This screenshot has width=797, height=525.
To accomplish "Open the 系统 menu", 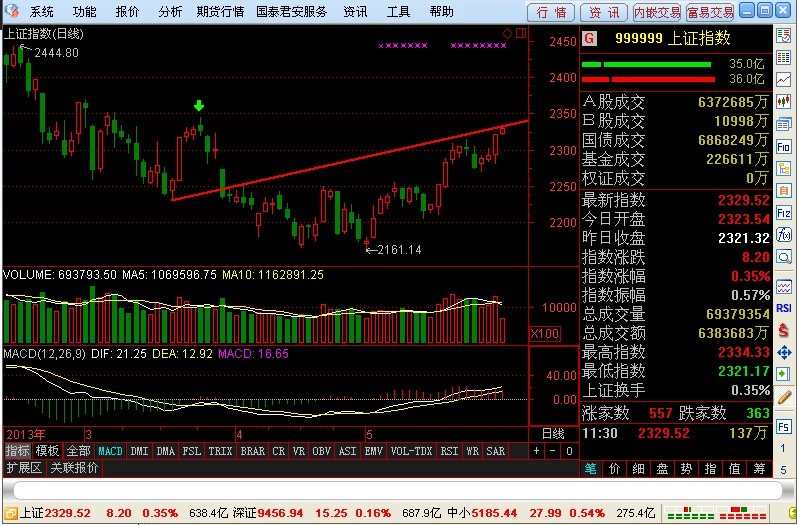I will point(42,12).
